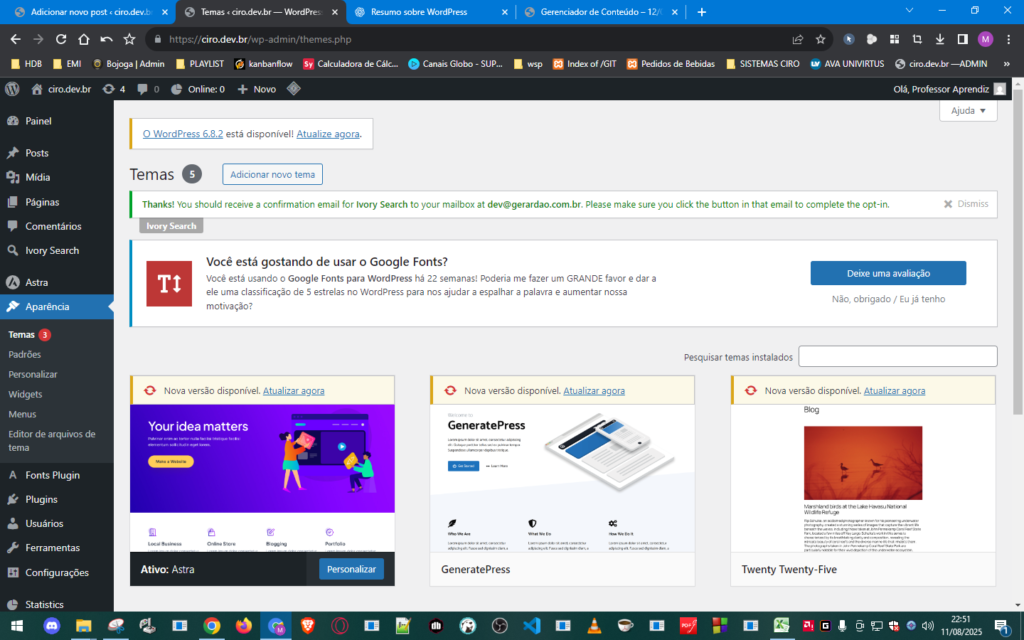Launch Visual Studio Code from taskbar
This screenshot has height=640, width=1024.
click(x=532, y=626)
